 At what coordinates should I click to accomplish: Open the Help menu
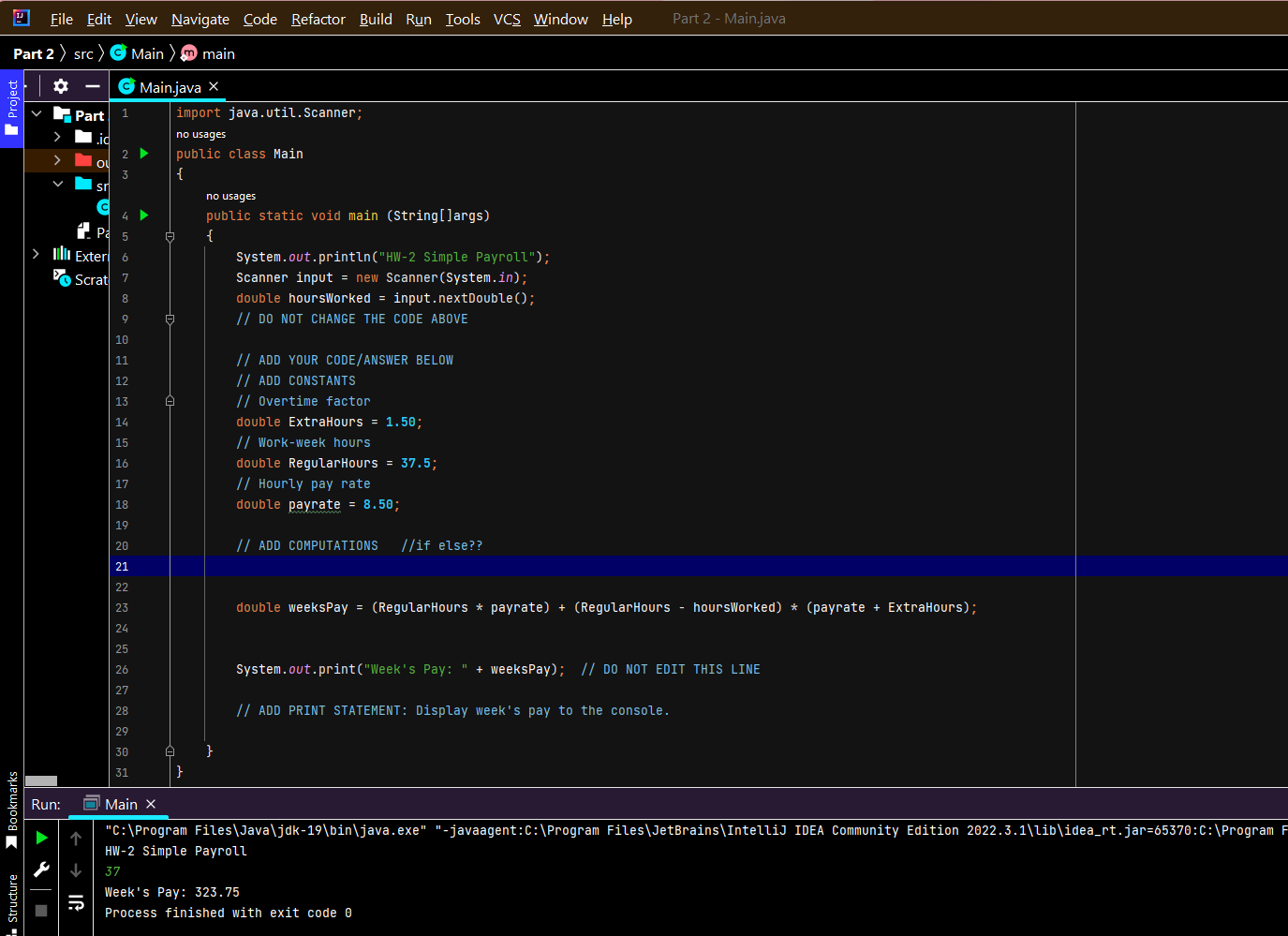pos(616,19)
